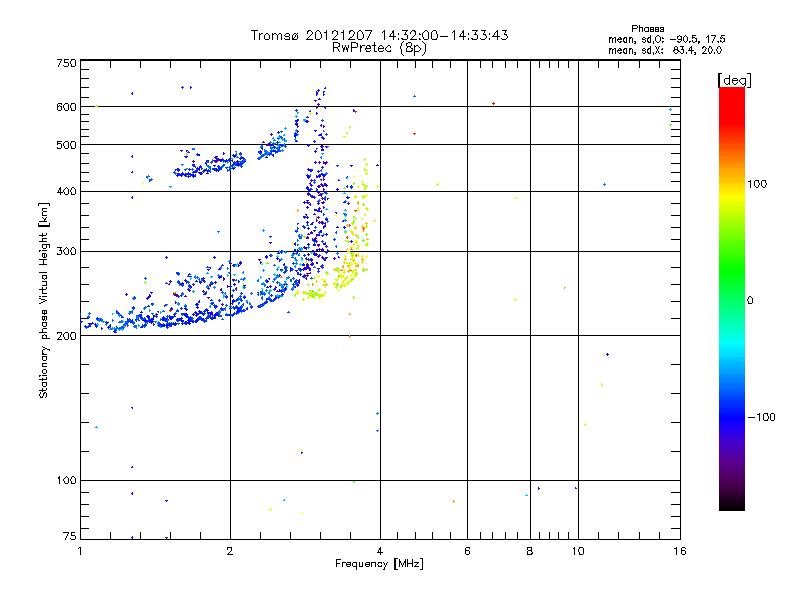The image size is (800, 600).
Task: Click the 'mean, sd,X: 83.4, 20.0' statistic
Action: (665, 50)
